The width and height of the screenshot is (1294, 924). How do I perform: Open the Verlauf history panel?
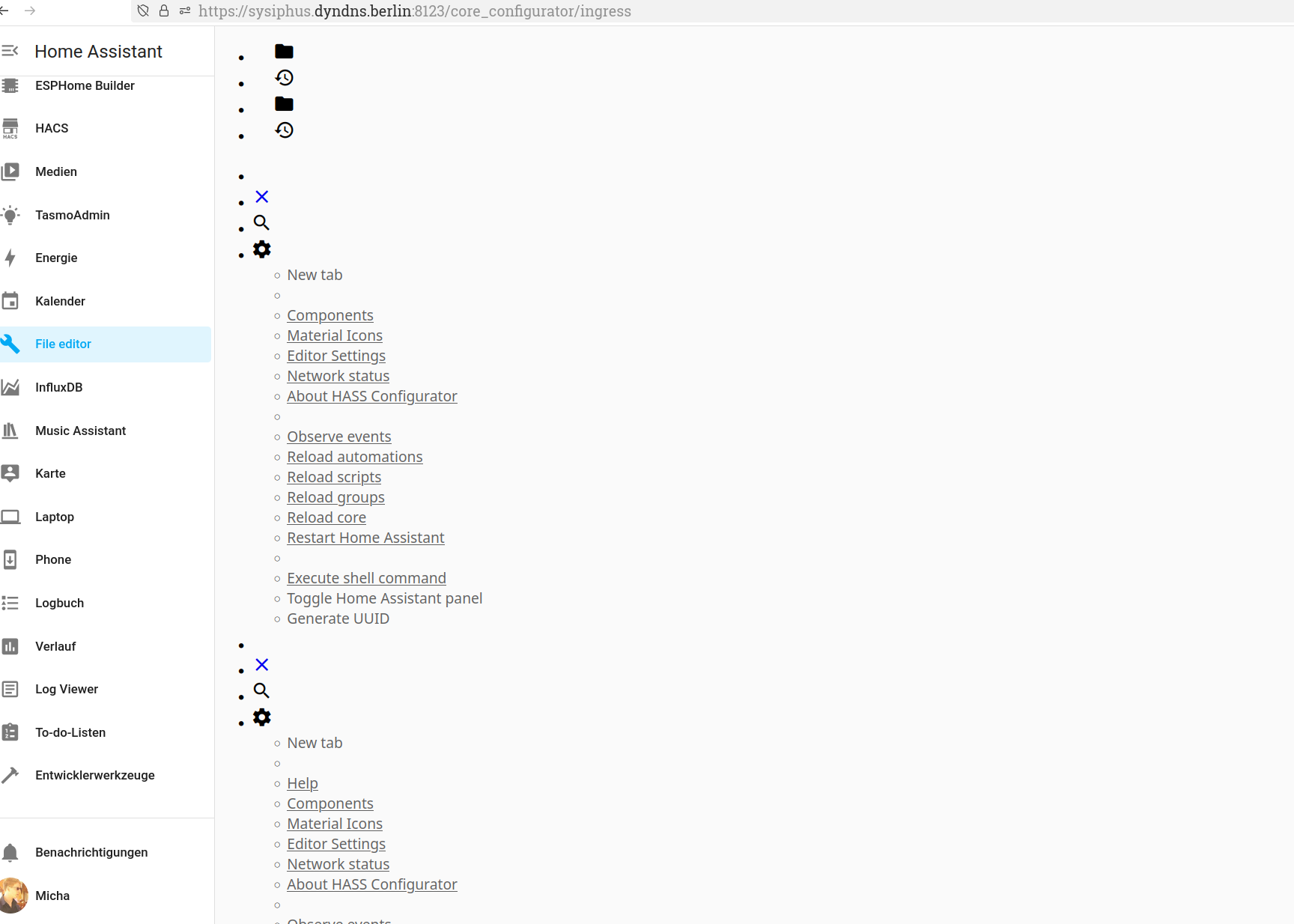tap(106, 646)
